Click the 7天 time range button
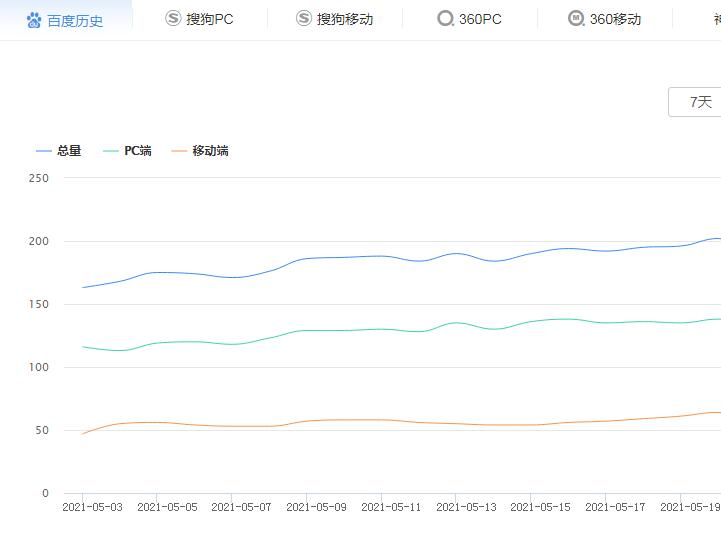 [700, 102]
